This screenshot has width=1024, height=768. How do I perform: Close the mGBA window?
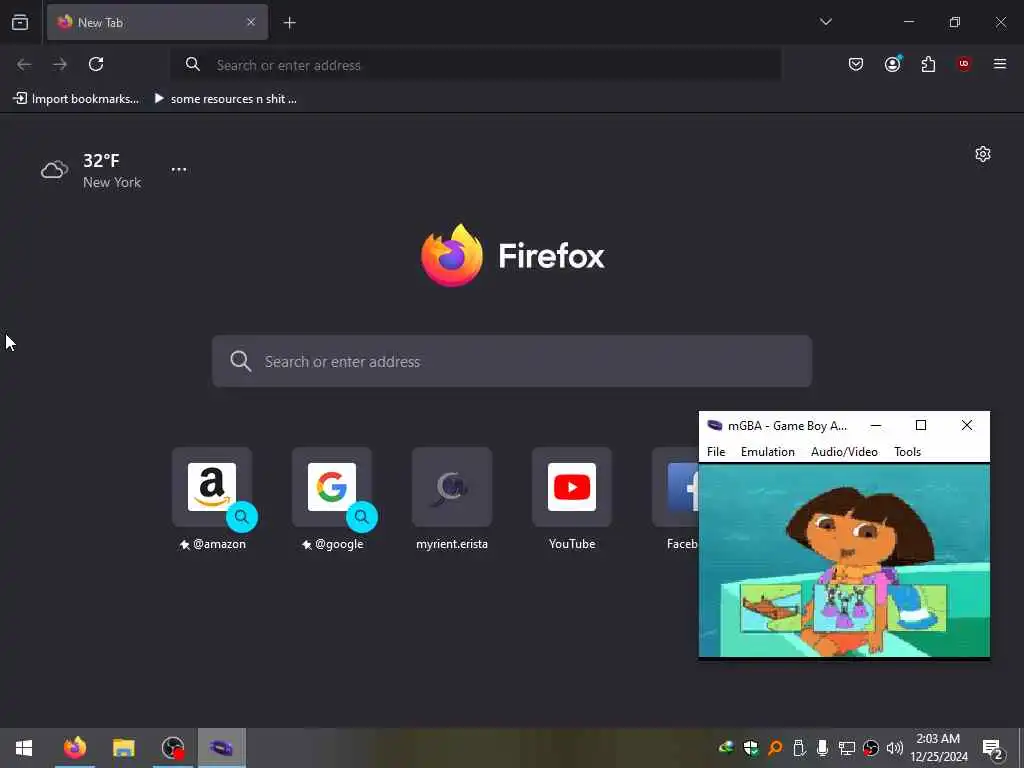[967, 426]
